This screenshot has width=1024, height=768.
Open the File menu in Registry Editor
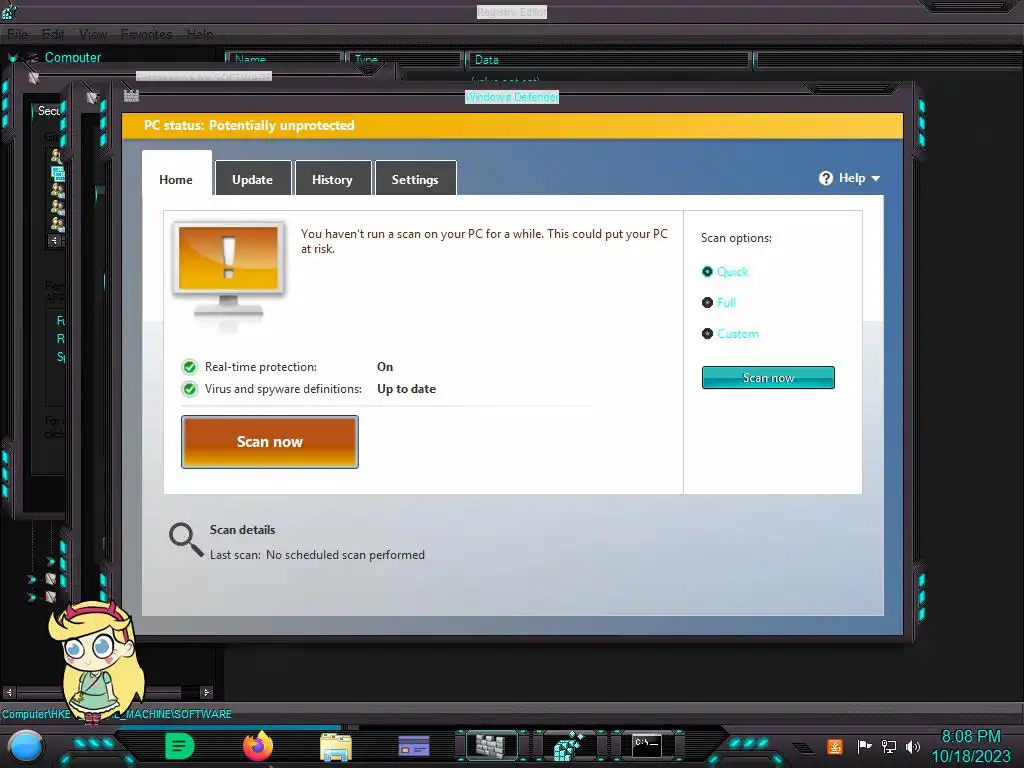point(18,34)
